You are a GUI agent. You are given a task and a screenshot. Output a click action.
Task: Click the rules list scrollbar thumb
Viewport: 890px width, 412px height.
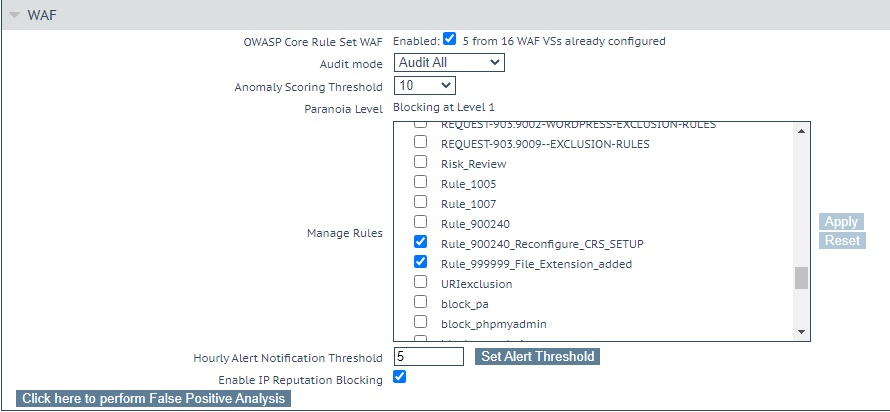point(801,278)
